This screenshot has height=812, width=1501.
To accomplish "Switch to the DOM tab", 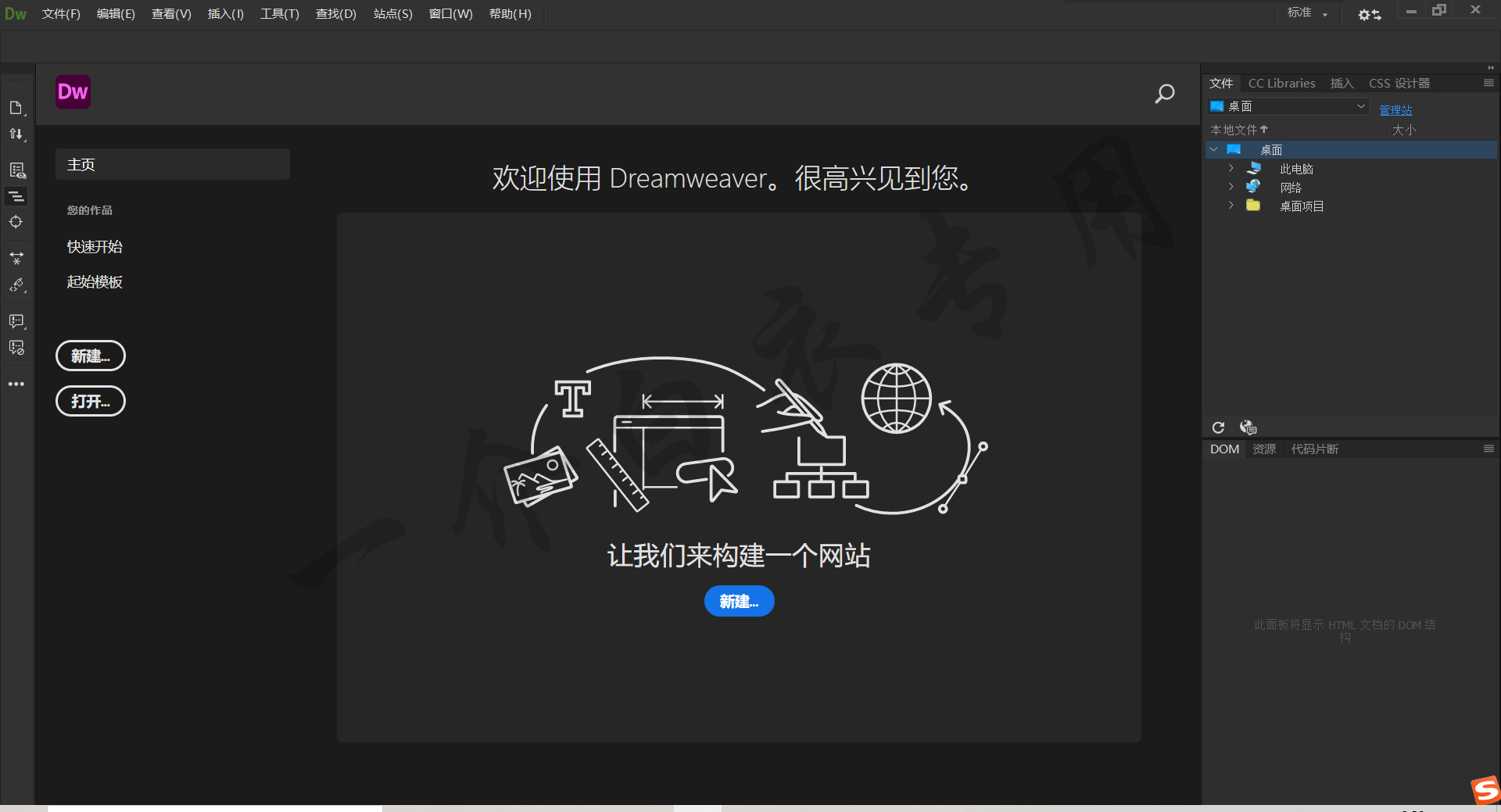I will coord(1225,449).
